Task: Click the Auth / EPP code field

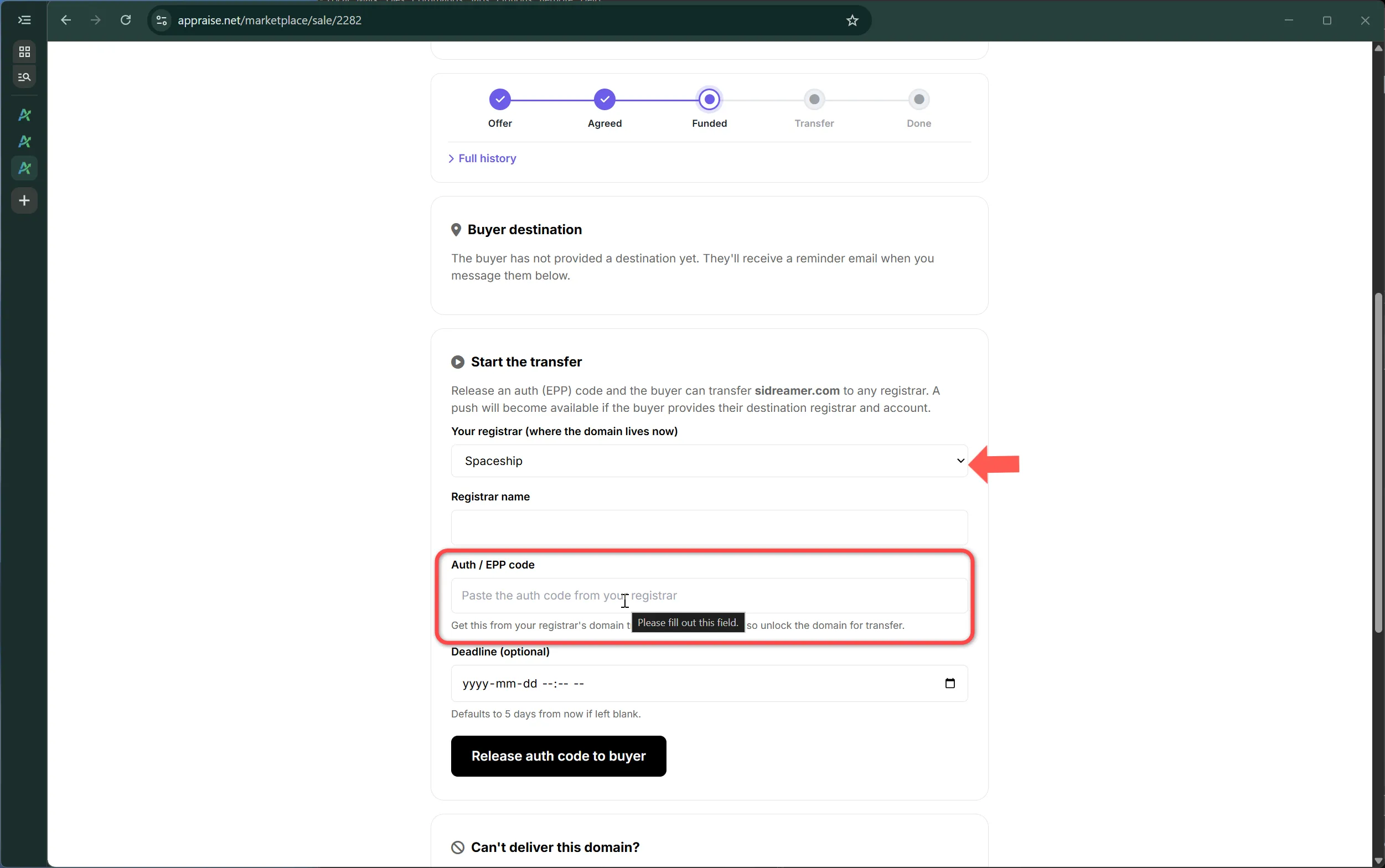Action: pyautogui.click(x=710, y=595)
